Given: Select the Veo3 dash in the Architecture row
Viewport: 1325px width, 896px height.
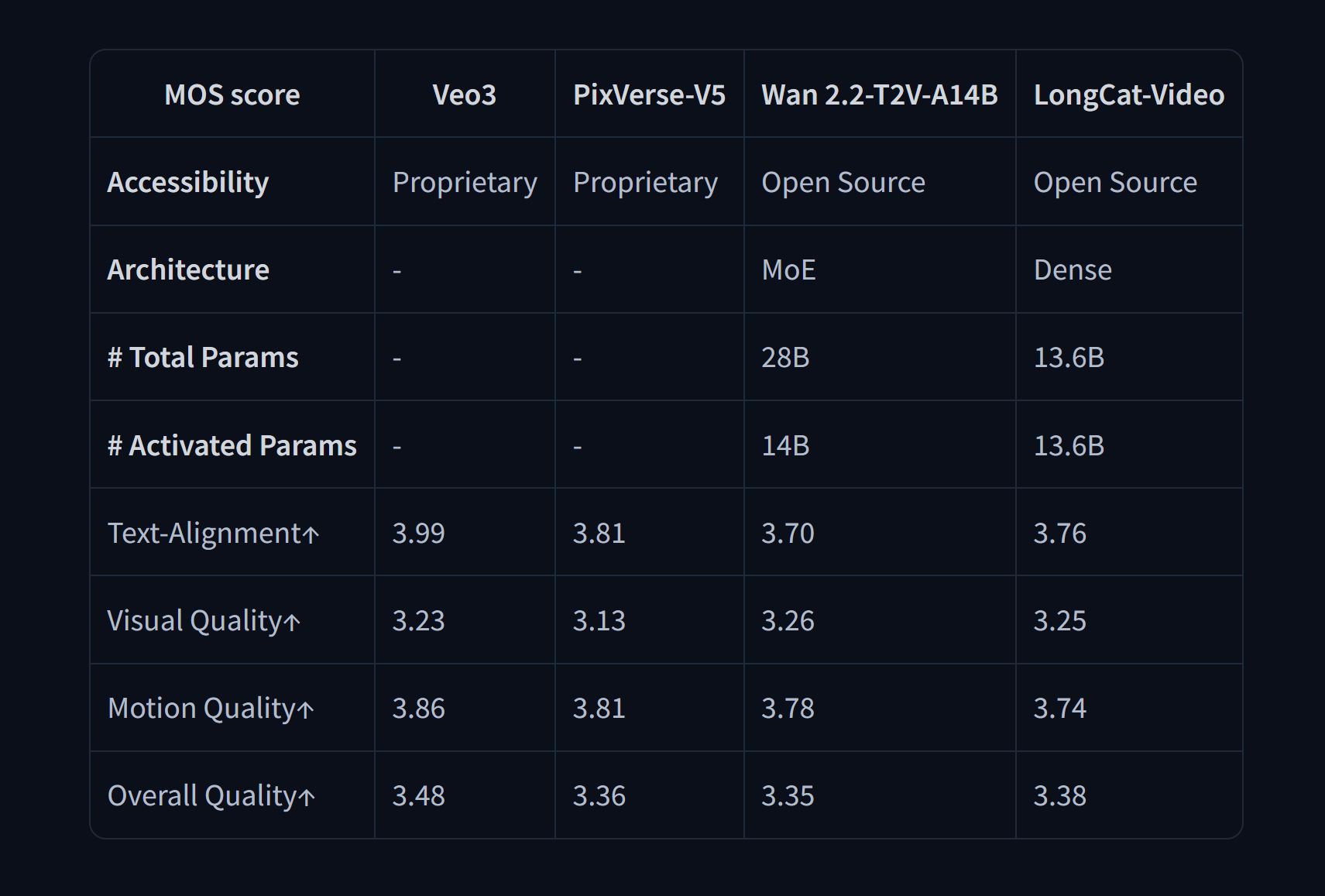Looking at the screenshot, I should coord(397,271).
